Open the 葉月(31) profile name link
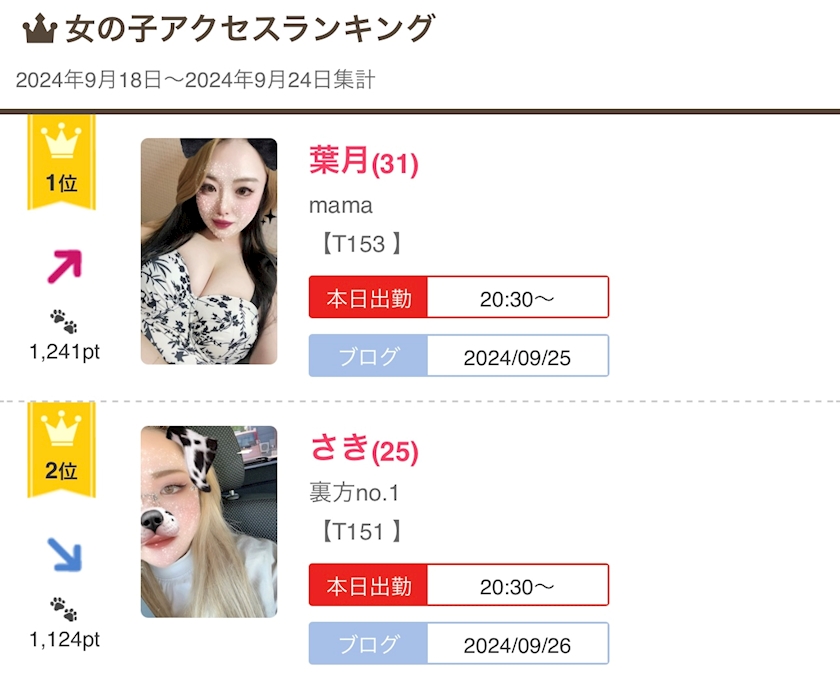Viewport: 840px width, 681px height. (363, 161)
